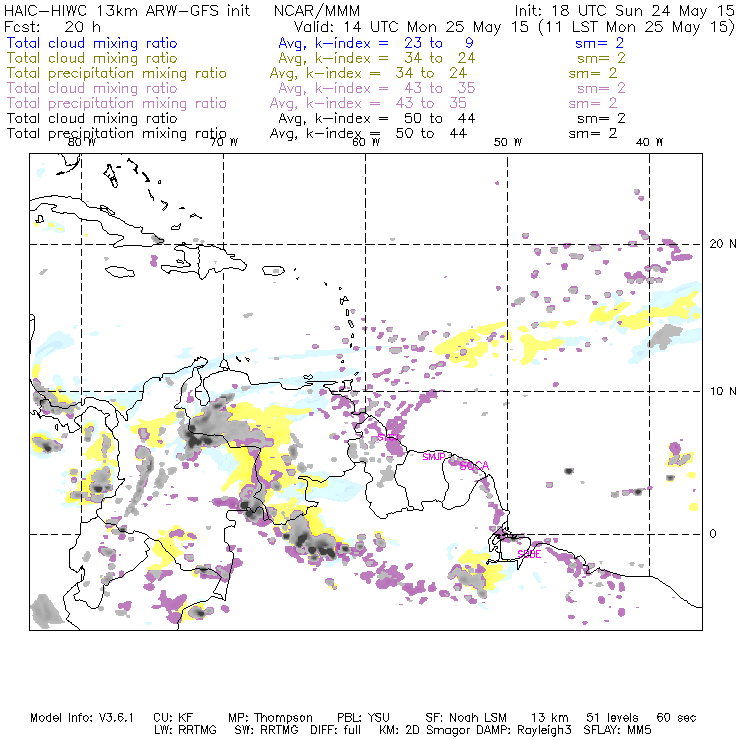Click the '0' equator latitude label
Viewport: 740px width, 740px height.
click(x=713, y=534)
